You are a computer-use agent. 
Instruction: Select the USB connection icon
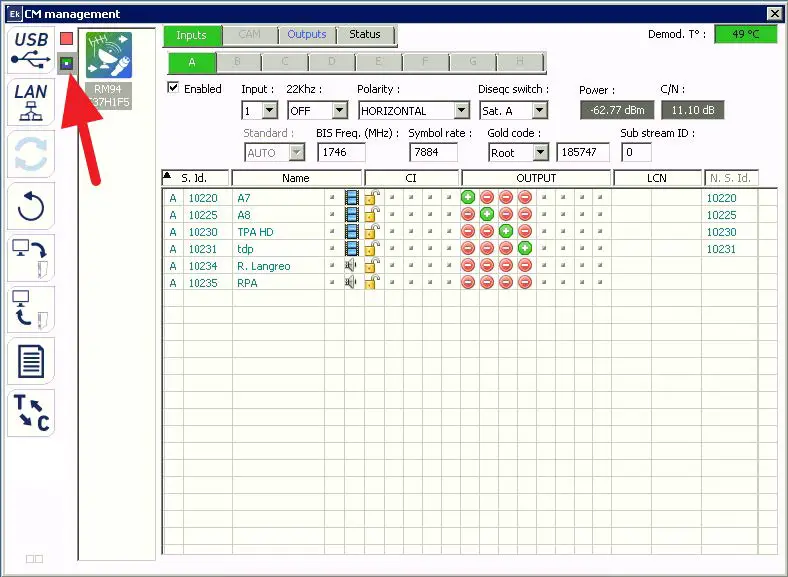click(x=31, y=50)
